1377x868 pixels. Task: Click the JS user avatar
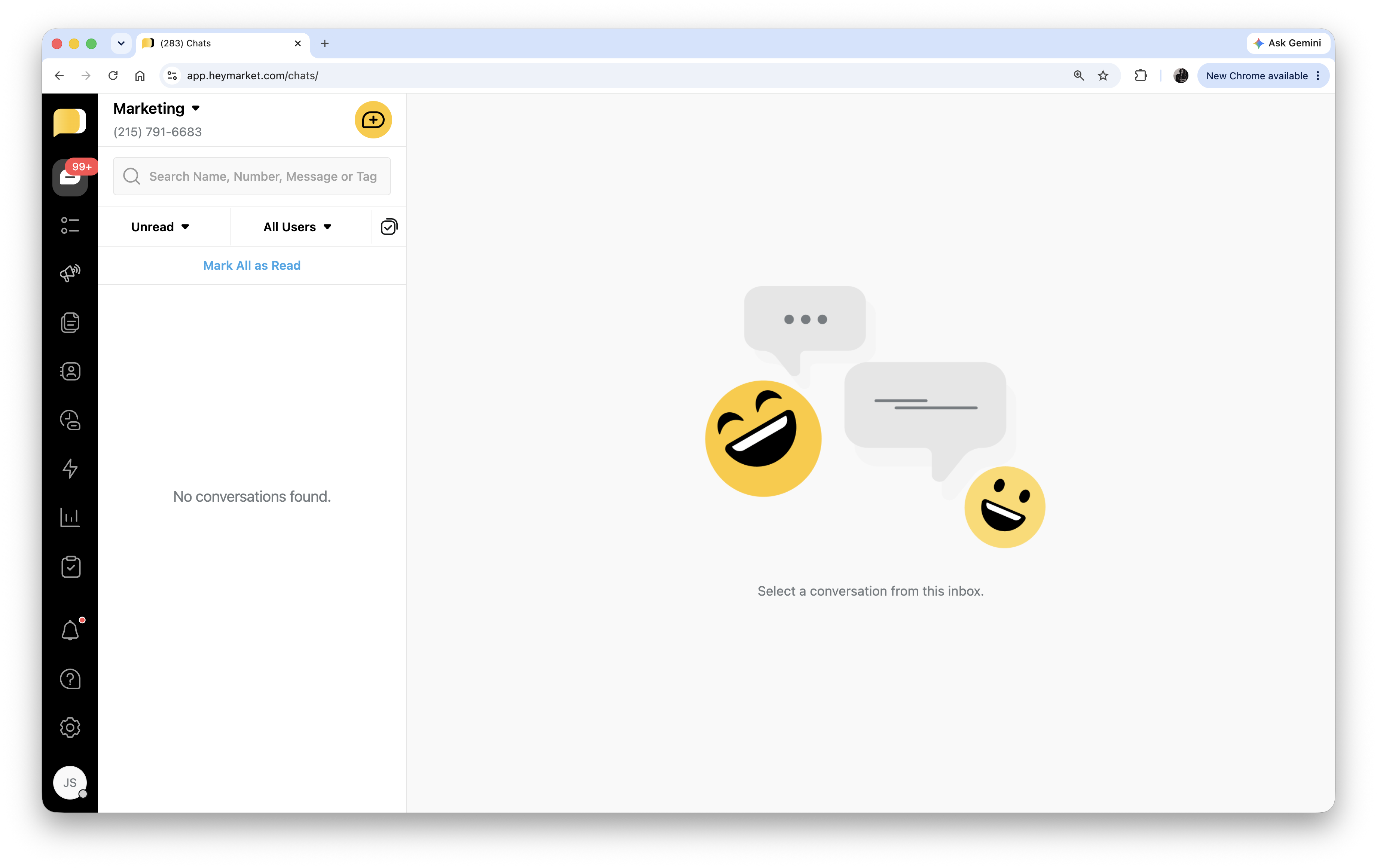point(70,782)
